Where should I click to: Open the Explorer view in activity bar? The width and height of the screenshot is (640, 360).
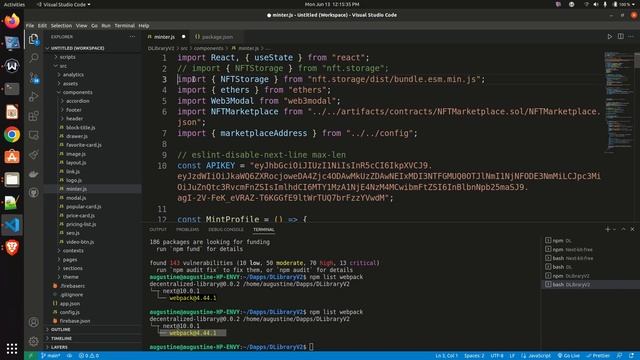pos(34,39)
